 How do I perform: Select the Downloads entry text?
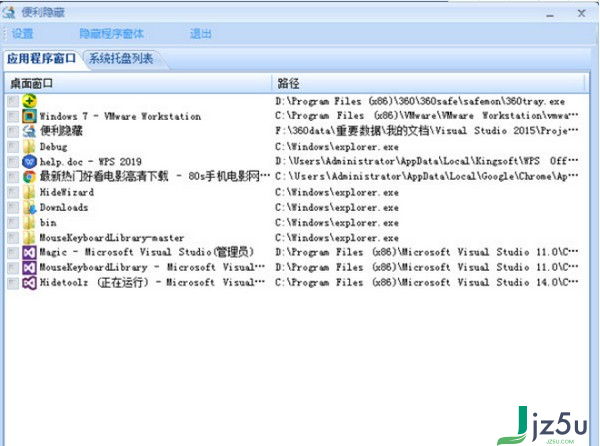point(64,207)
